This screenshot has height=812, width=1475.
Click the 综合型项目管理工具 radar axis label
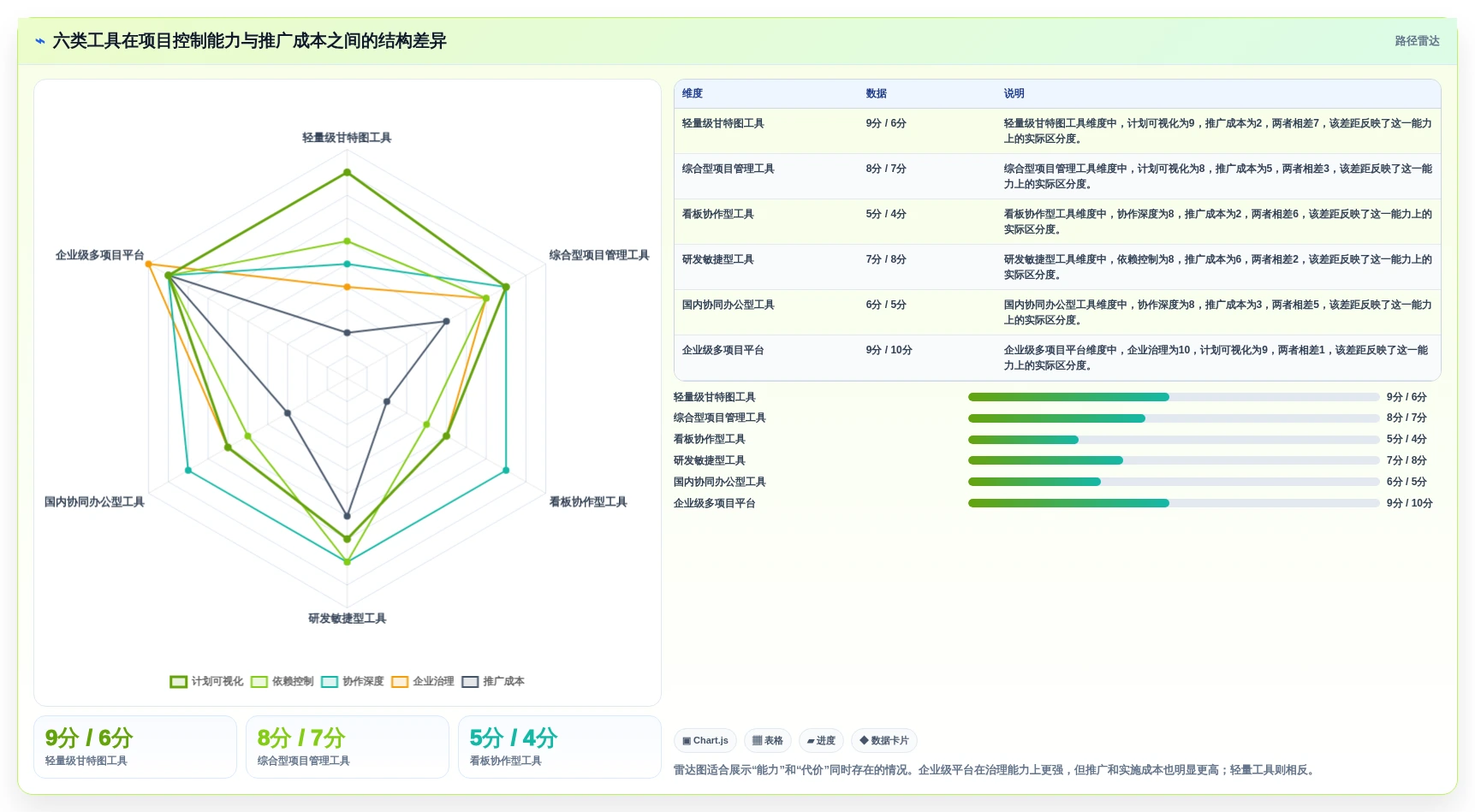599,255
